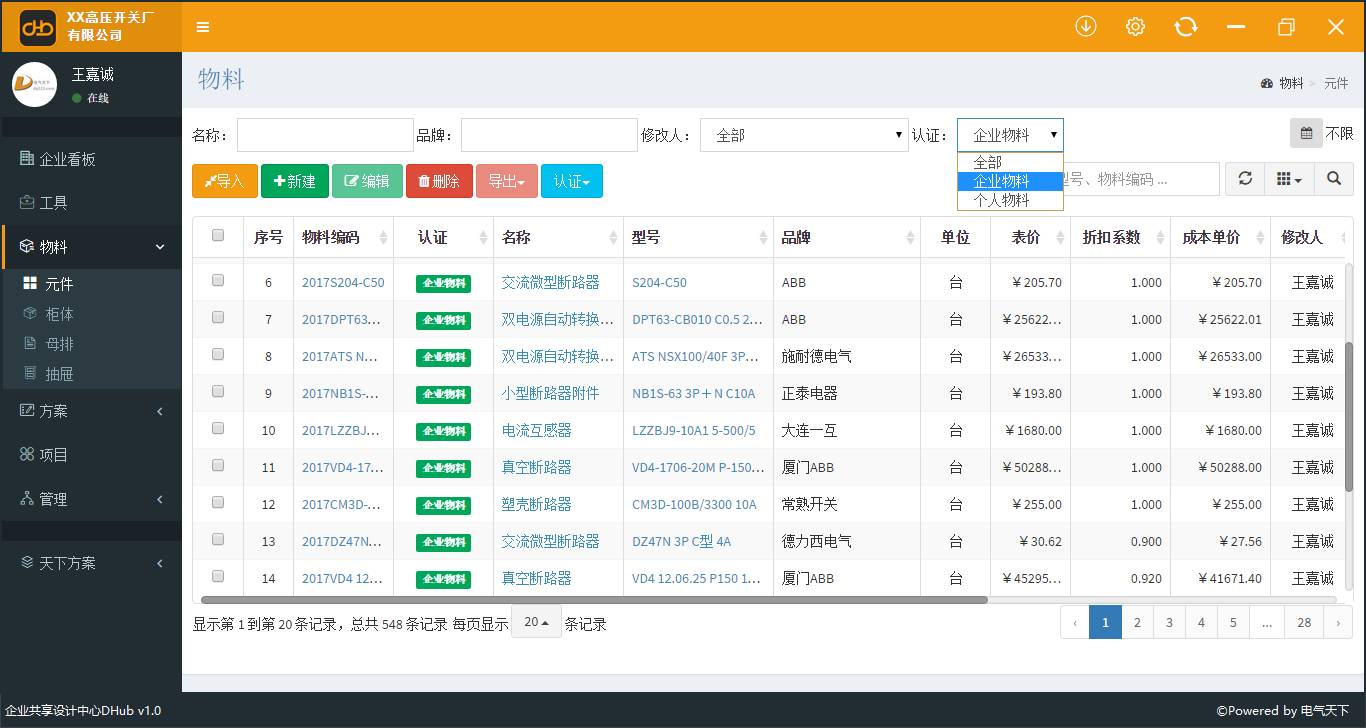Expand the 管理 sidebar section

click(91, 499)
